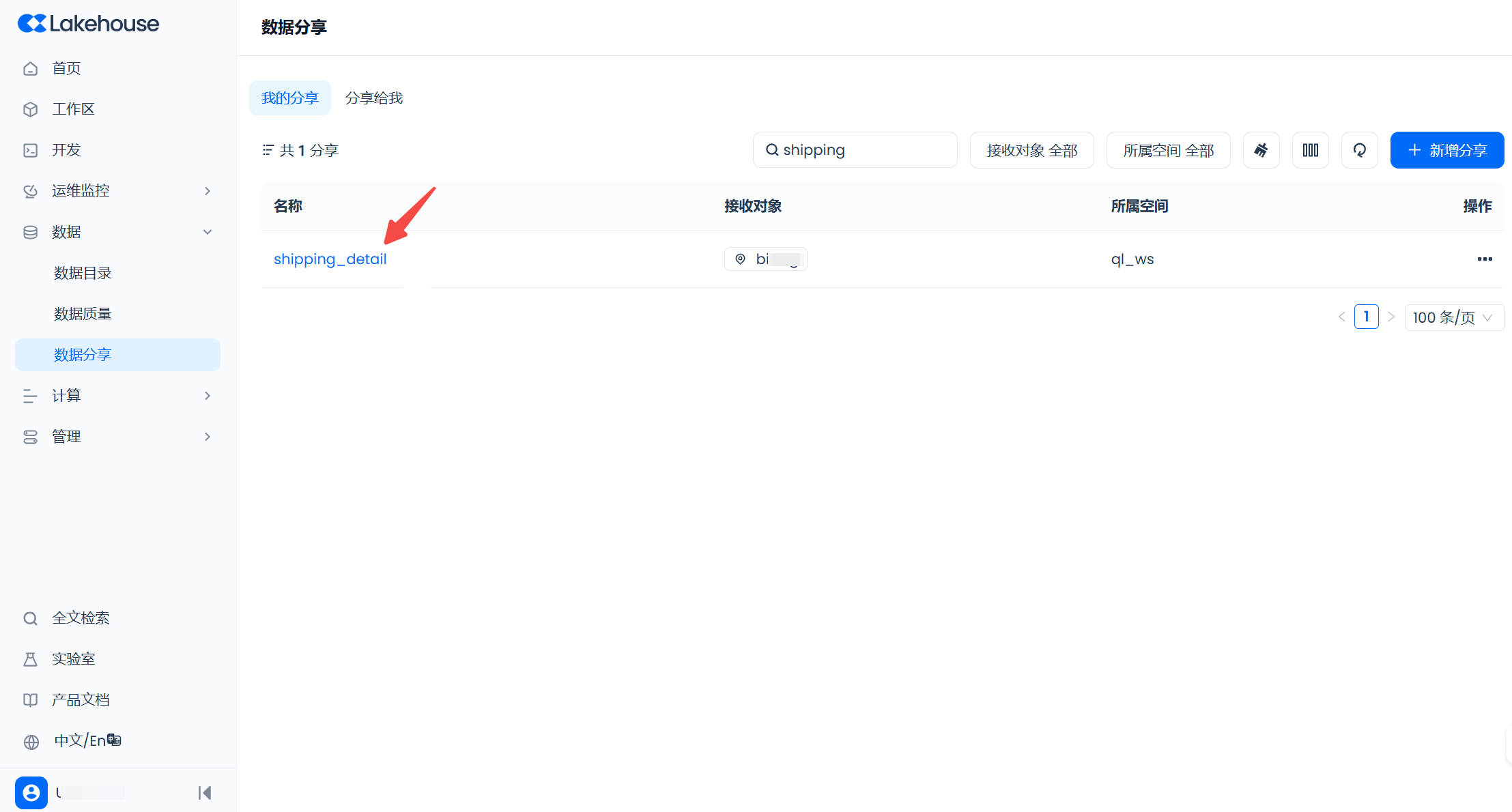1512x812 pixels.
Task: Open the 所属空间 filter dropdown
Action: (x=1168, y=150)
